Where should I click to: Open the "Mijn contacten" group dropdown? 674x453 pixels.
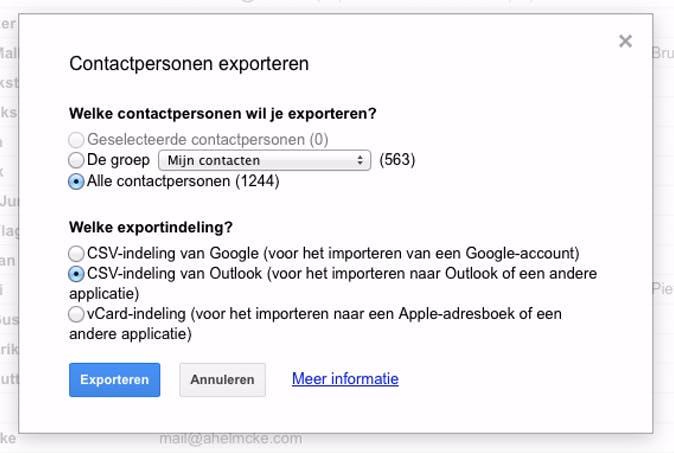[x=264, y=160]
